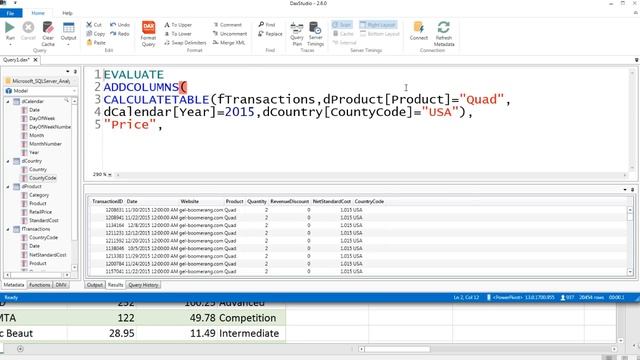The width and height of the screenshot is (640, 360).
Task: Switch to the DMV tab
Action: point(61,285)
